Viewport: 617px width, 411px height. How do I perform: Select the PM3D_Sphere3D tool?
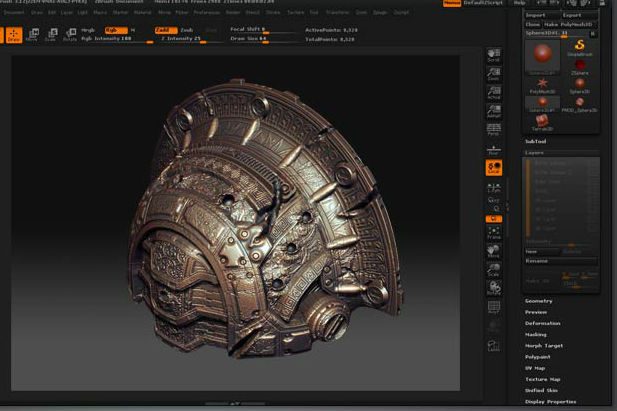580,105
